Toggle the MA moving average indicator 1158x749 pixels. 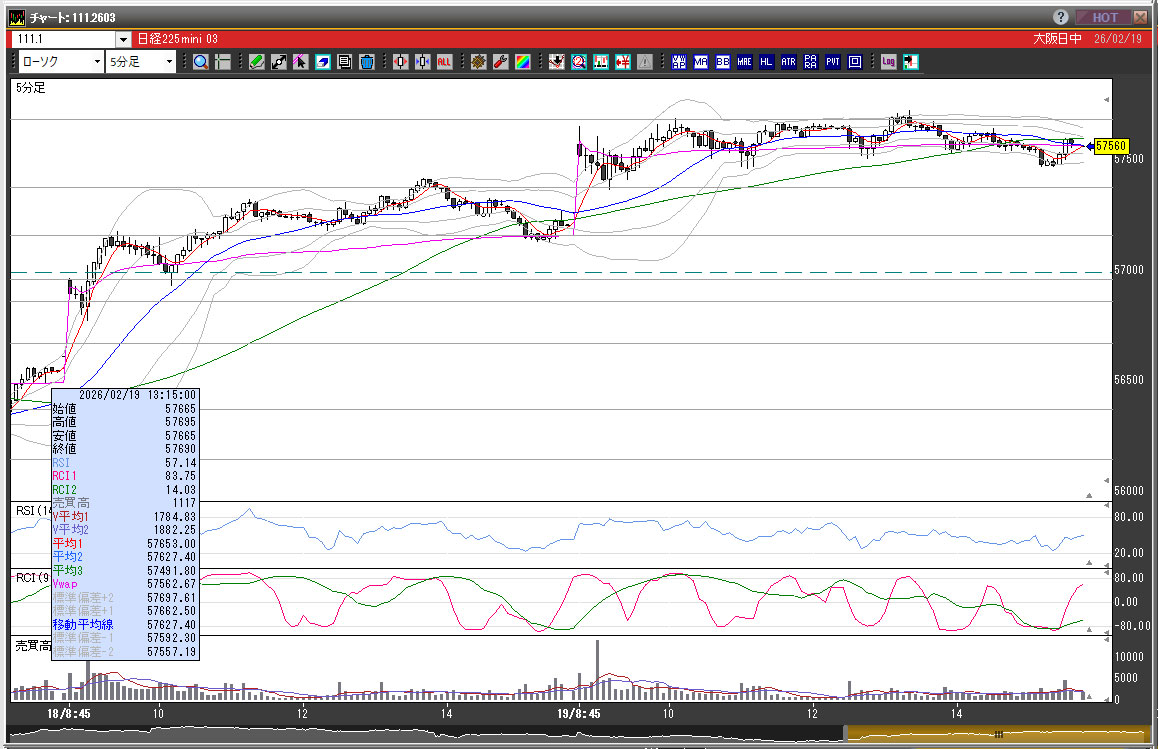701,62
